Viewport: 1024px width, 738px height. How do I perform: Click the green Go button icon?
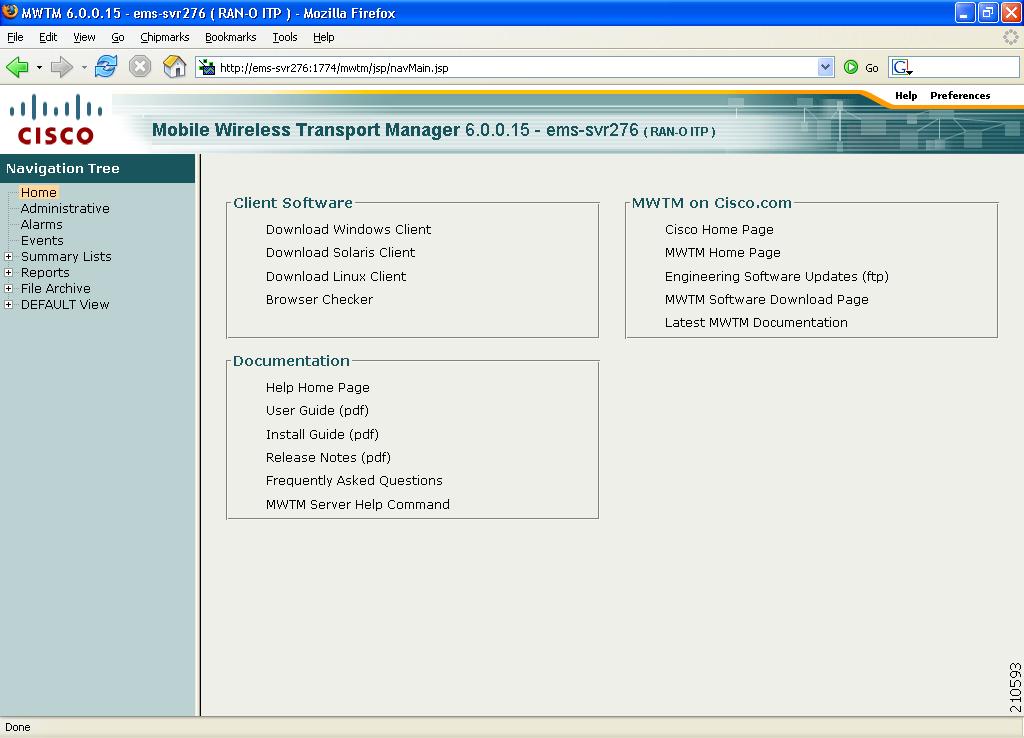(x=851, y=67)
